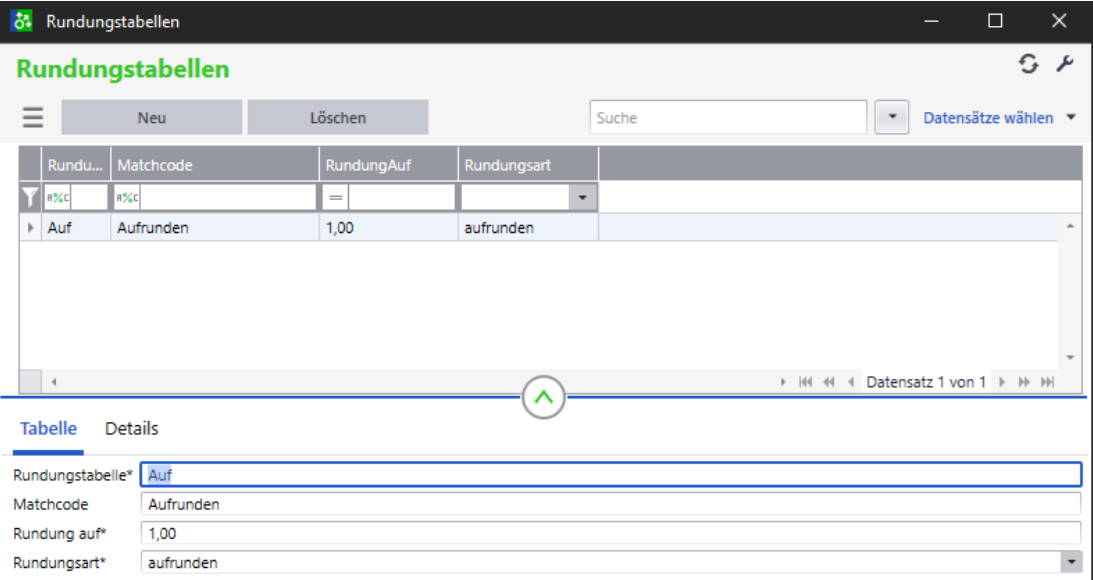Go to next record pager arrow
Image resolution: width=1093 pixels, height=580 pixels.
(1001, 382)
